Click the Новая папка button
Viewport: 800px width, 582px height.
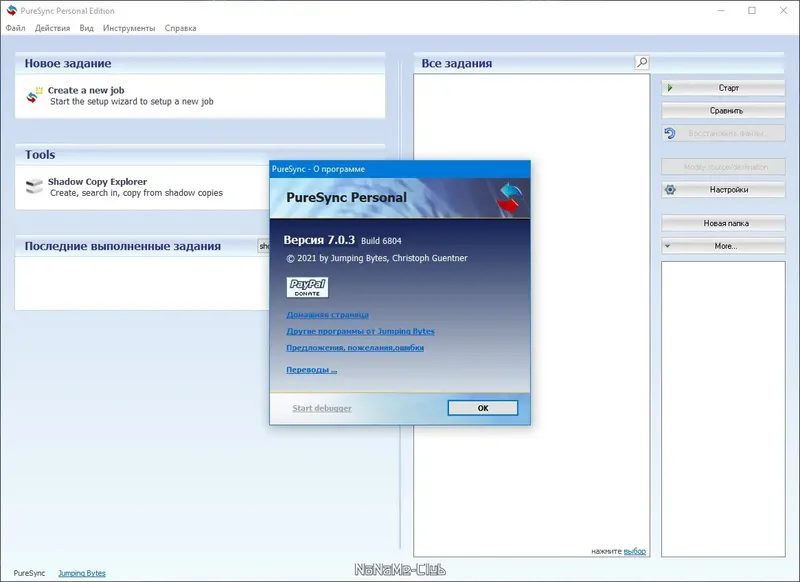723,223
